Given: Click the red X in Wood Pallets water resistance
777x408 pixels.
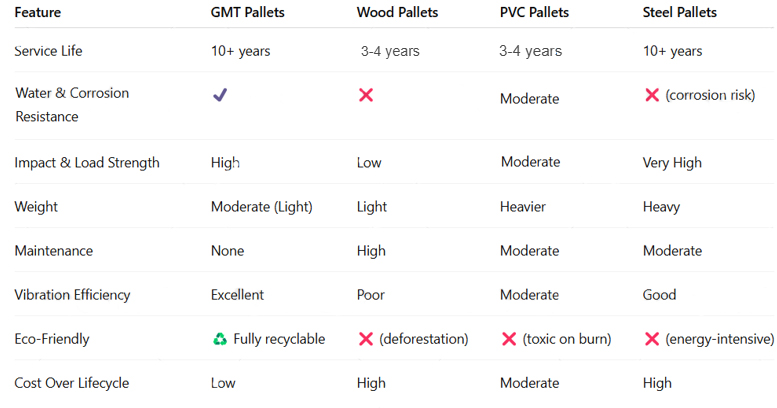Looking at the screenshot, I should [x=366, y=95].
